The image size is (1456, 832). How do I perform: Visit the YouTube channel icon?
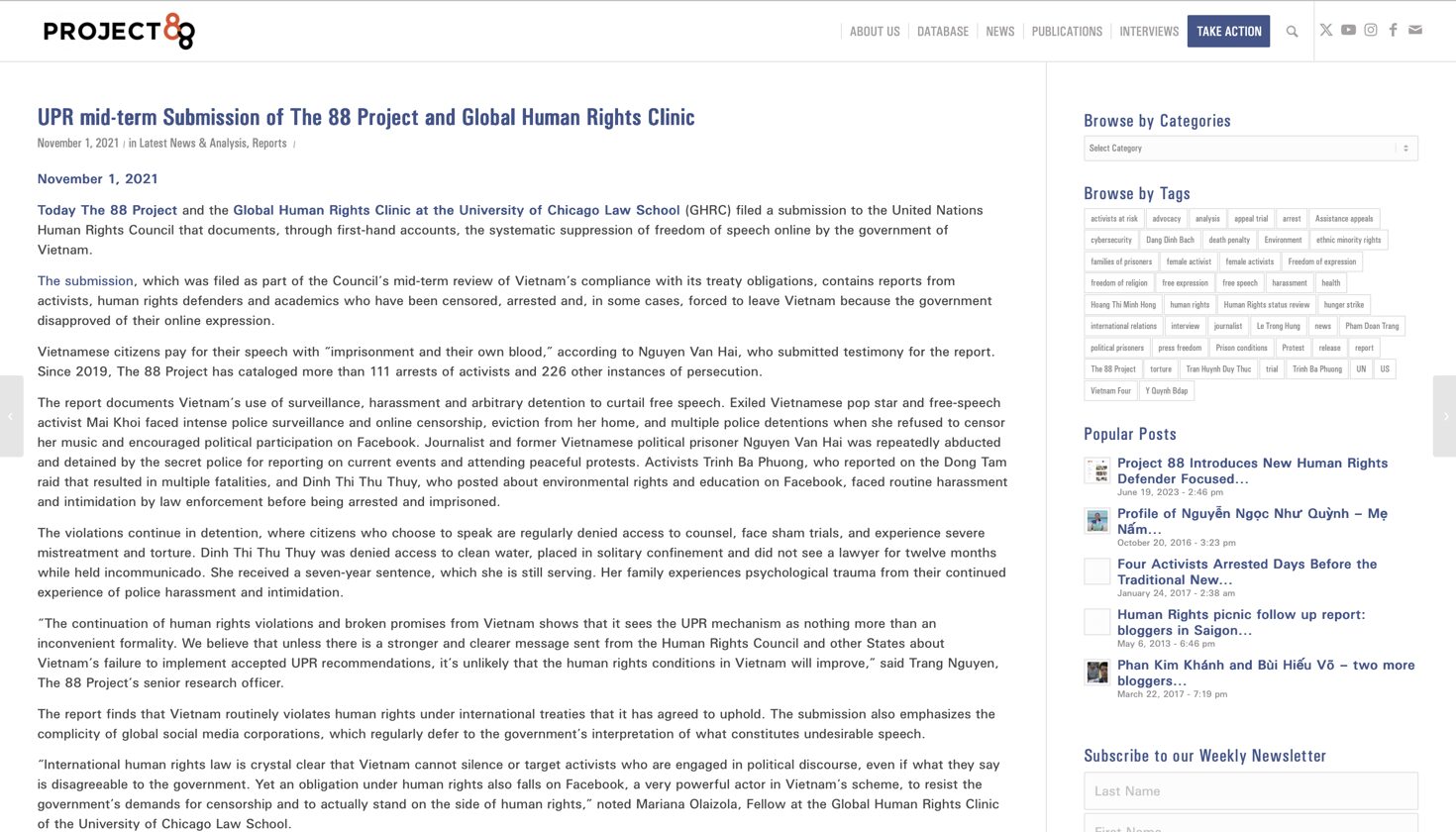[1348, 30]
